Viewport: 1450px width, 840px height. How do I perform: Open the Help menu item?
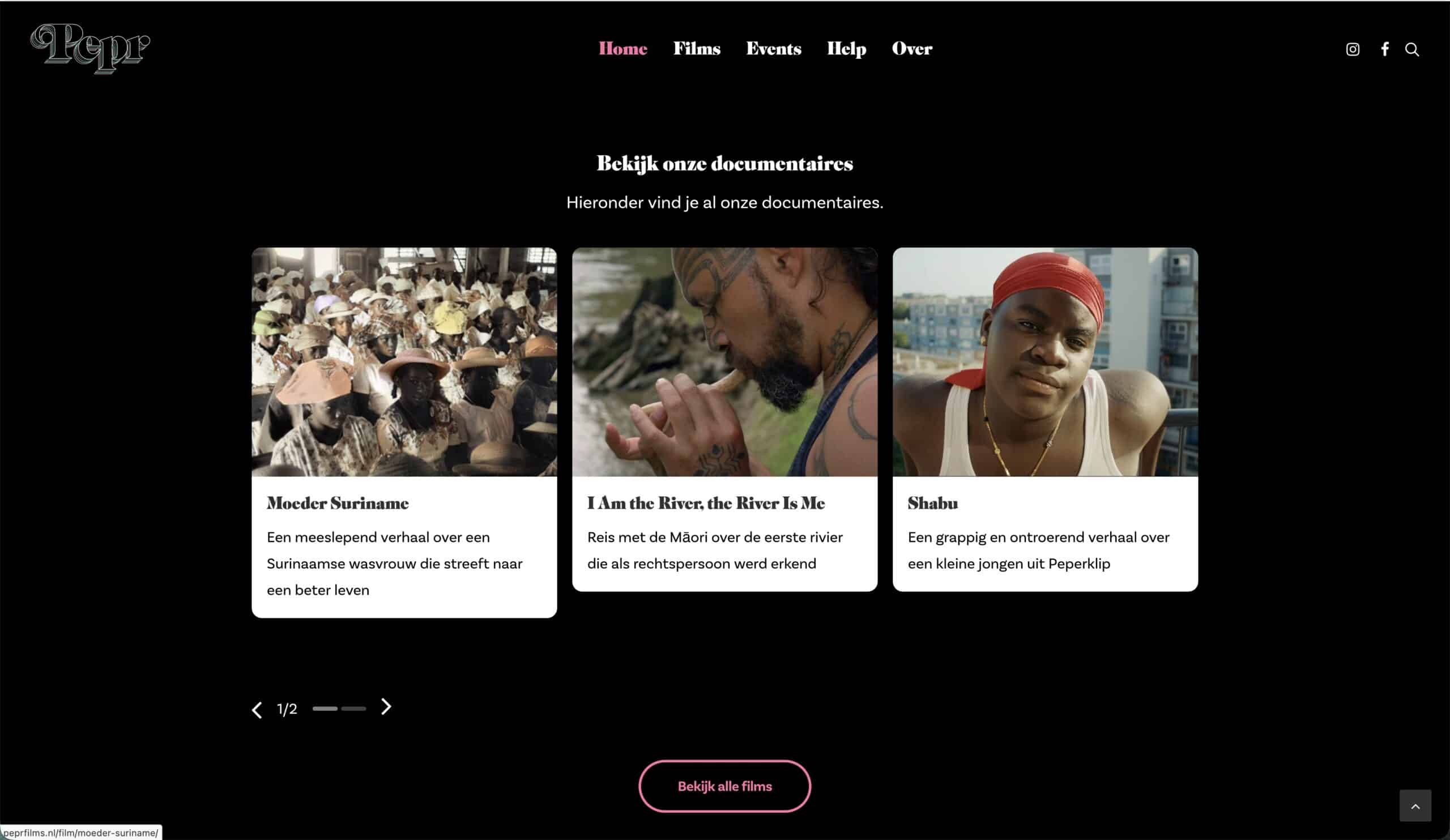tap(846, 49)
